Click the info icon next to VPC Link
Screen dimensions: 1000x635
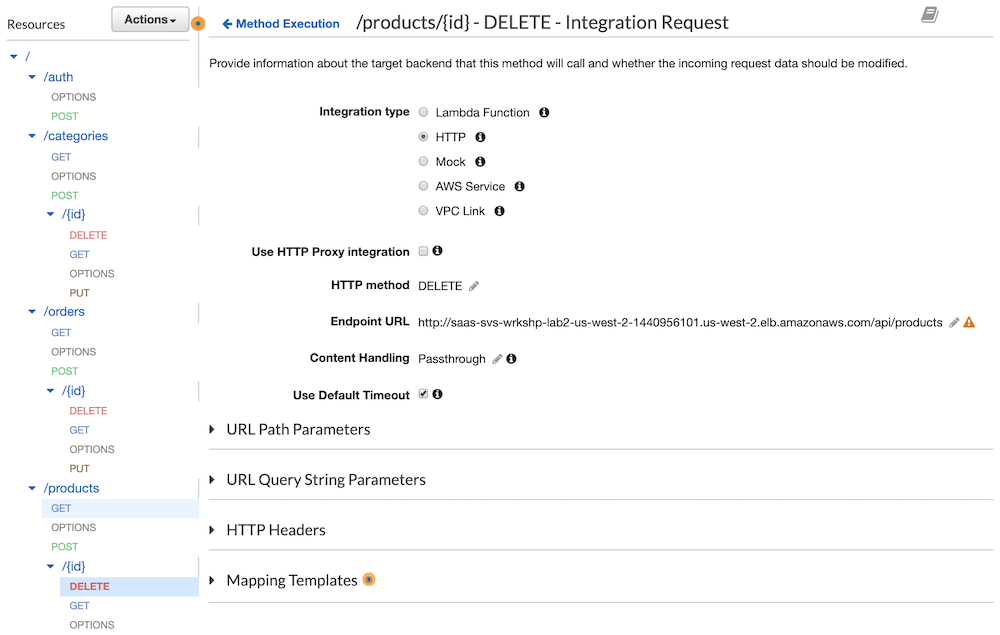tap(499, 211)
